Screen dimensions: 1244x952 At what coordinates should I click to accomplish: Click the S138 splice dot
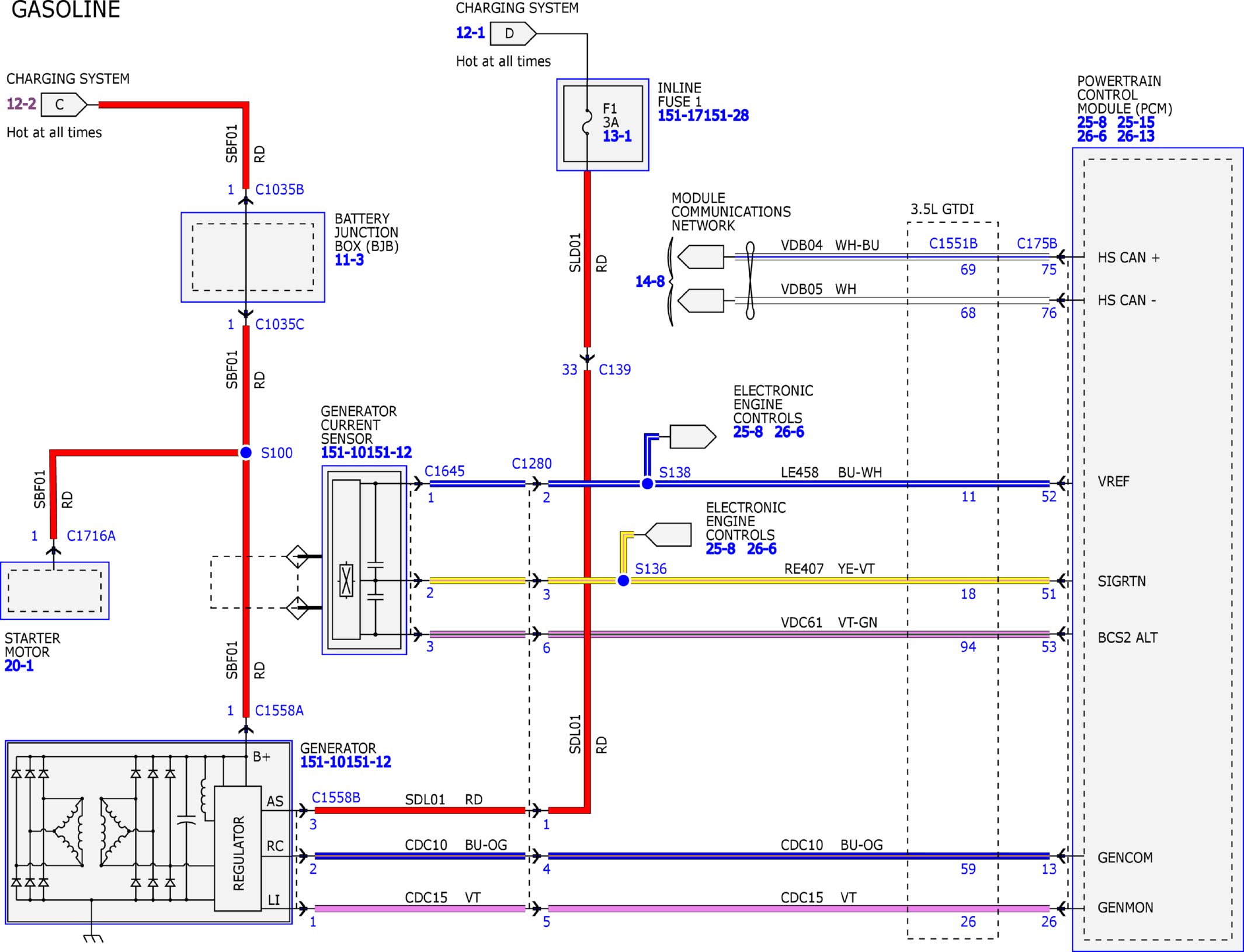tap(647, 484)
